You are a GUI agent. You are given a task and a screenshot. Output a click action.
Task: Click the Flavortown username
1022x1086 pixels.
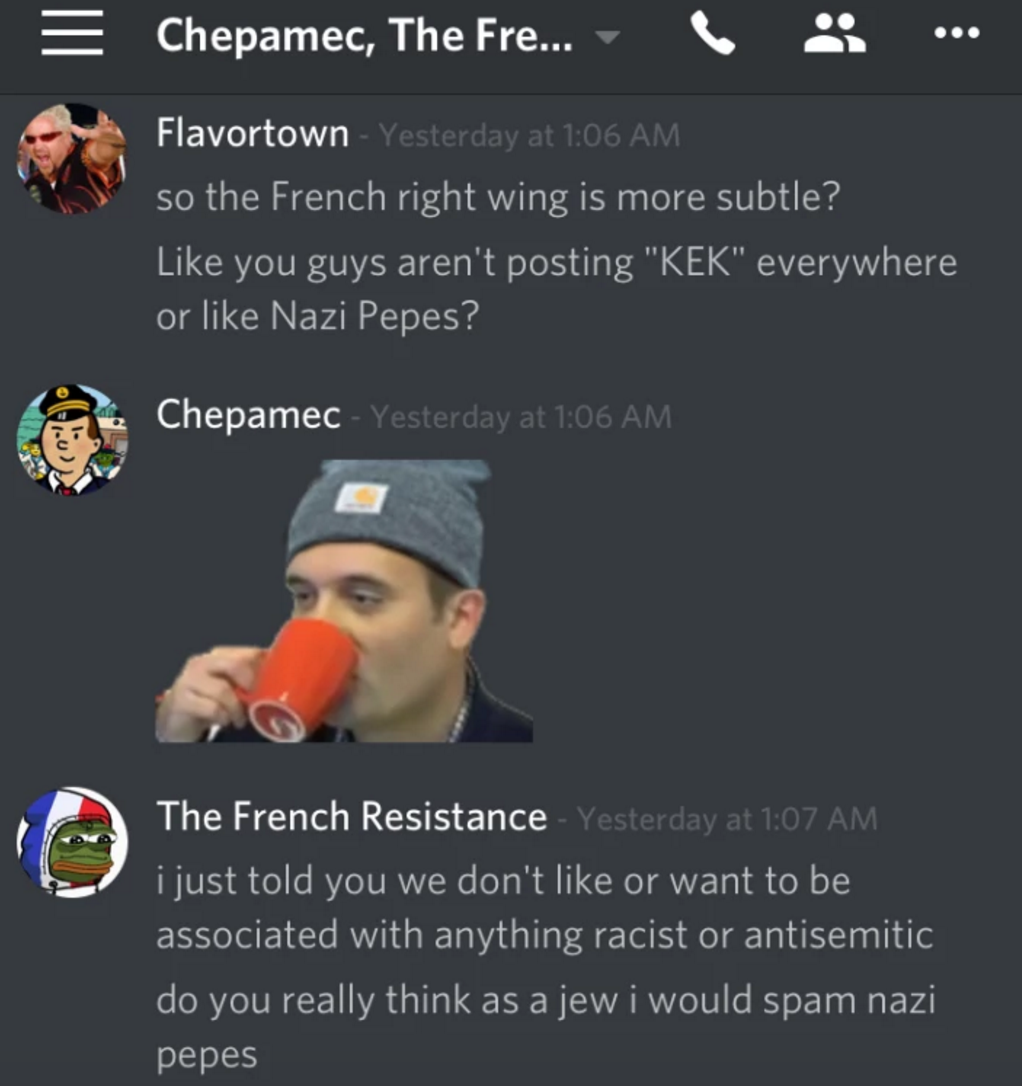tap(252, 132)
